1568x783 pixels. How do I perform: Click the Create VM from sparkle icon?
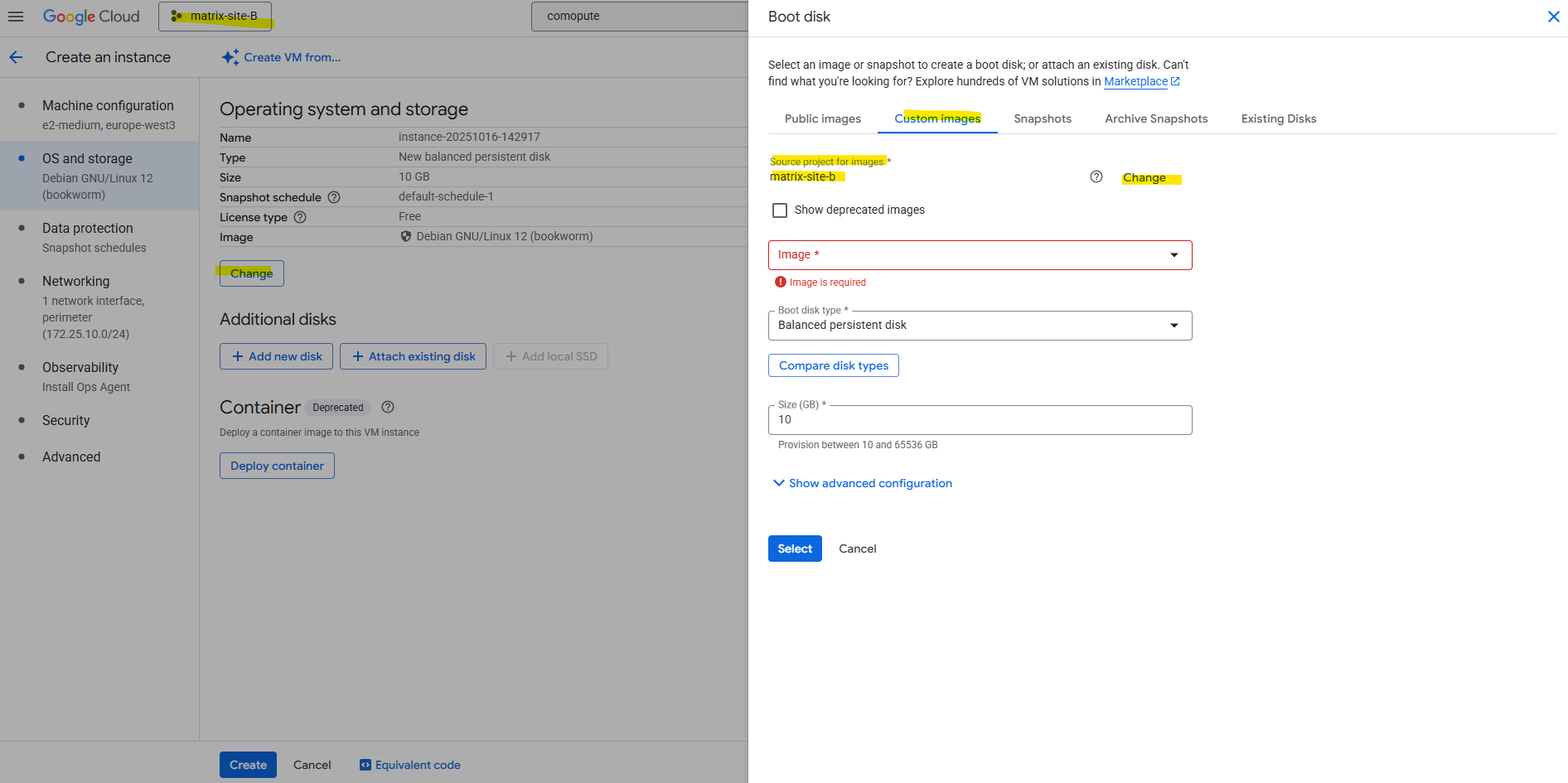coord(230,57)
